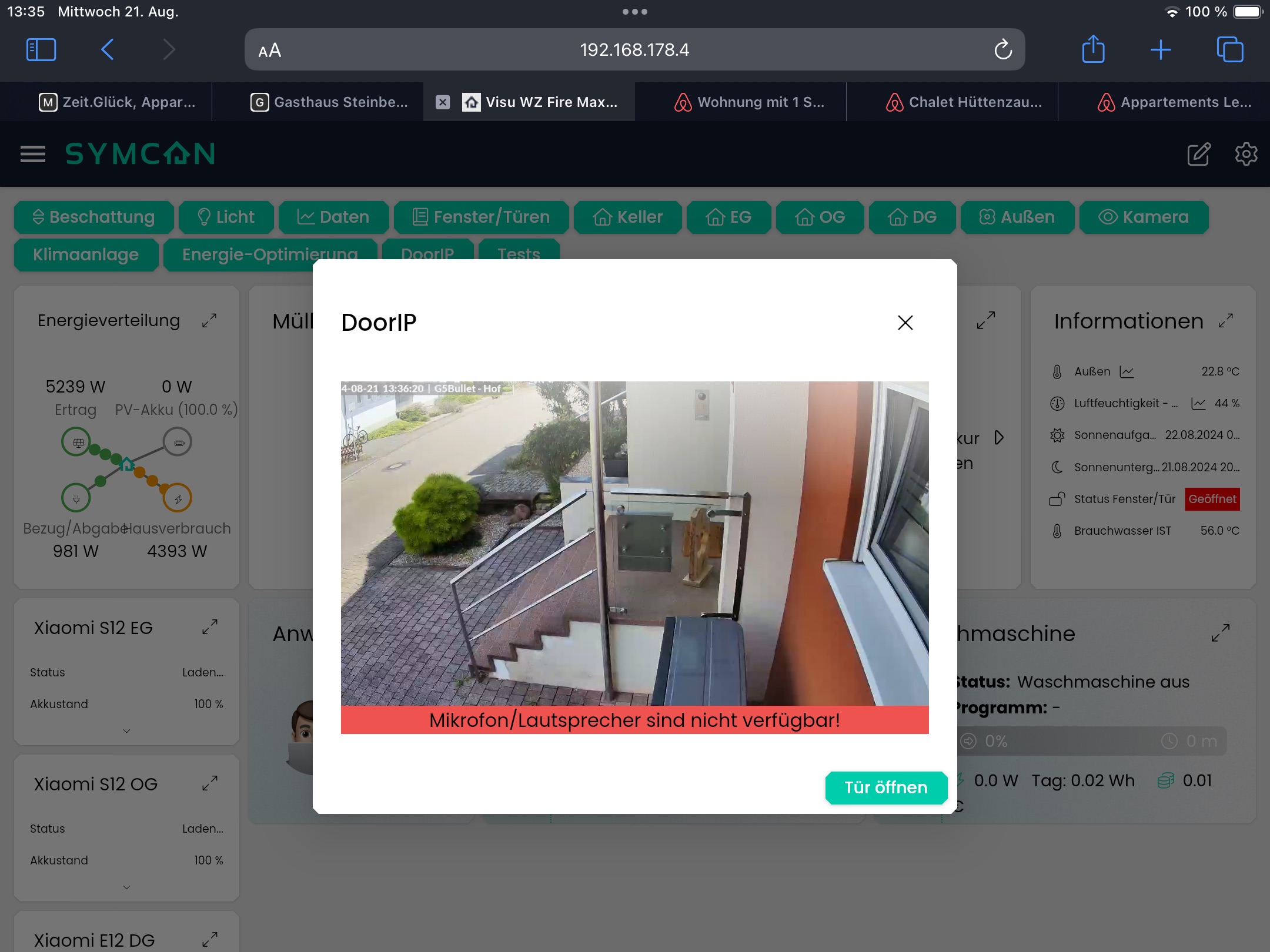
Task: Open the Klimaanlage category
Action: click(86, 254)
